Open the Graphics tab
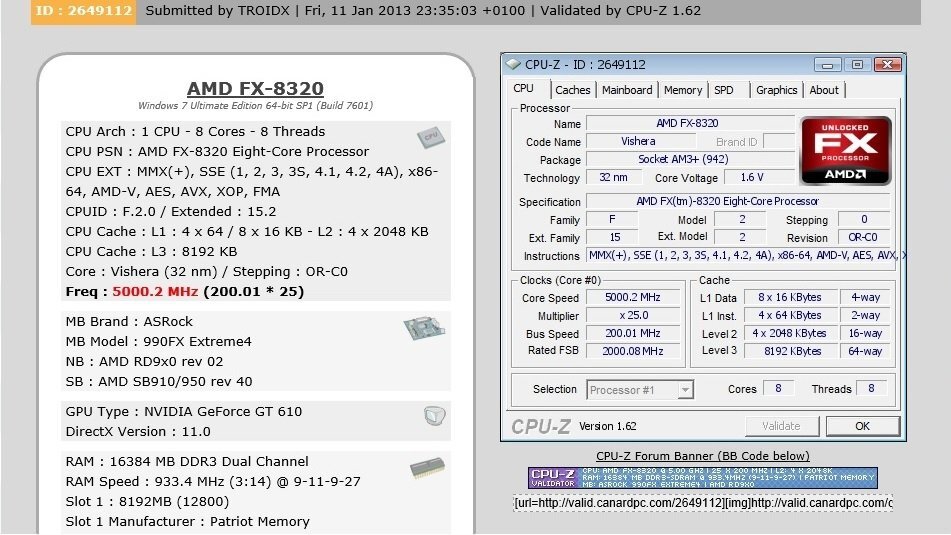 click(776, 90)
